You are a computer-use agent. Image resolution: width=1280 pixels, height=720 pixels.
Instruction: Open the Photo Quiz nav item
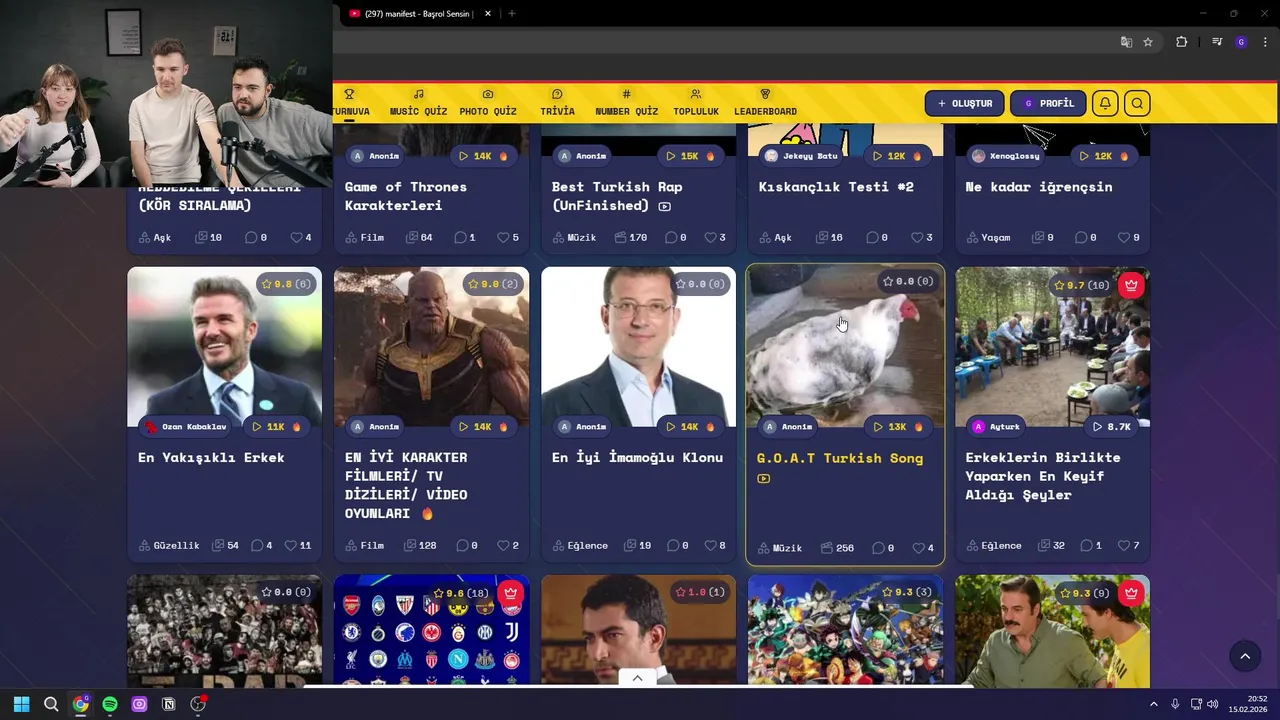[488, 103]
